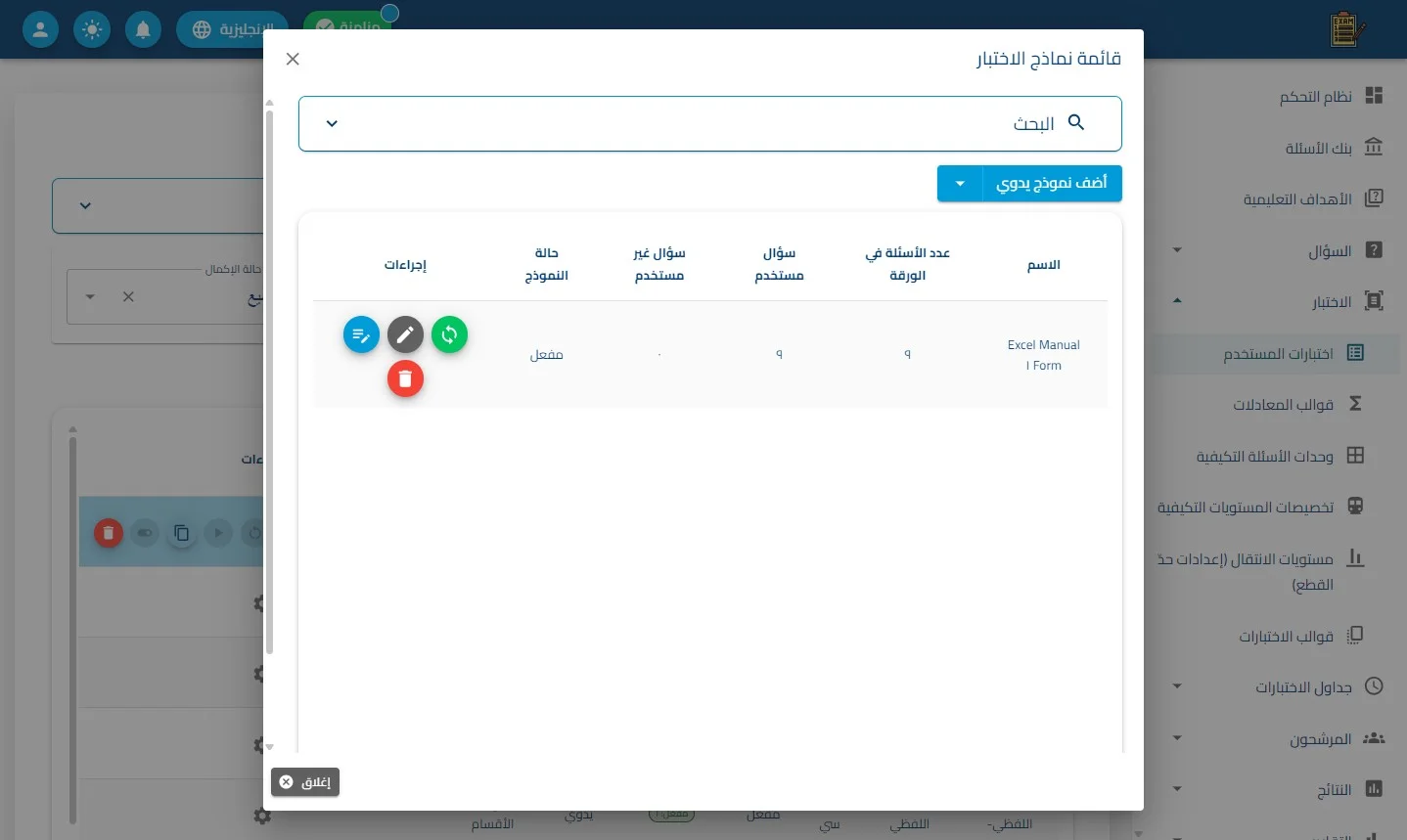Click the search magnifier icon in the search field
This screenshot has width=1407, height=840.
(x=1076, y=122)
